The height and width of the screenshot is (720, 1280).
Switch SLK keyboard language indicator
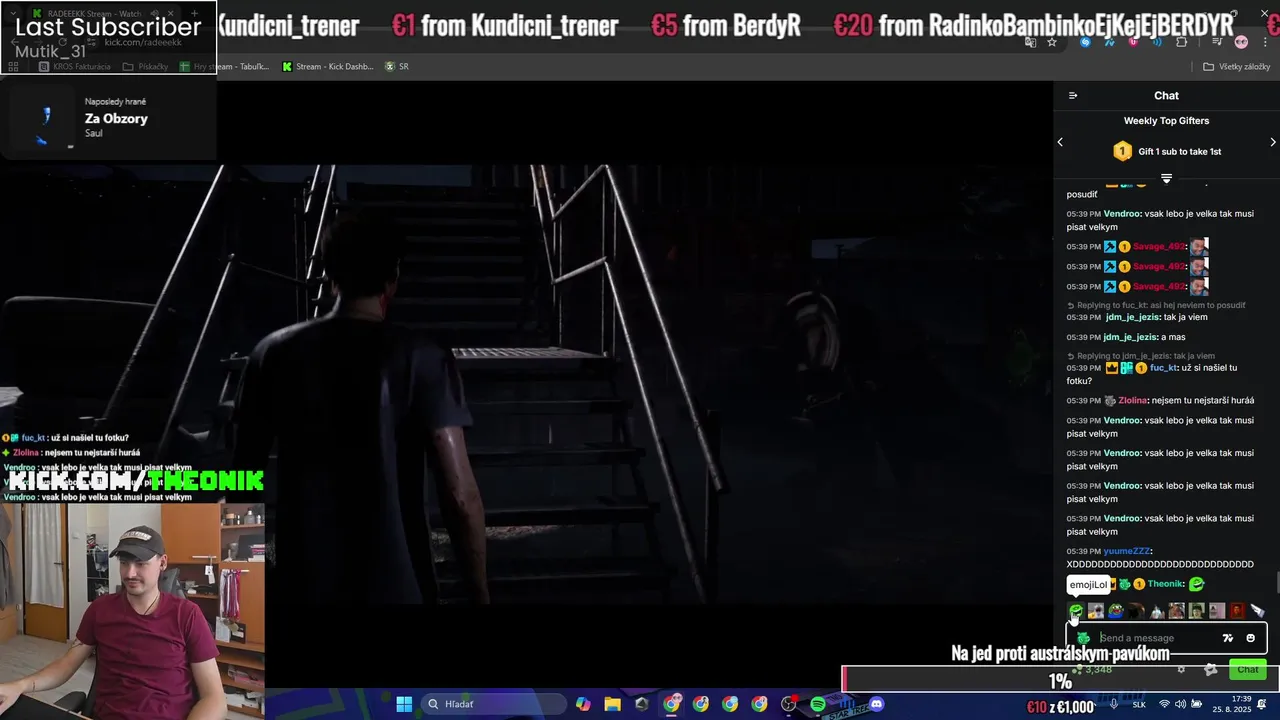coord(1139,704)
